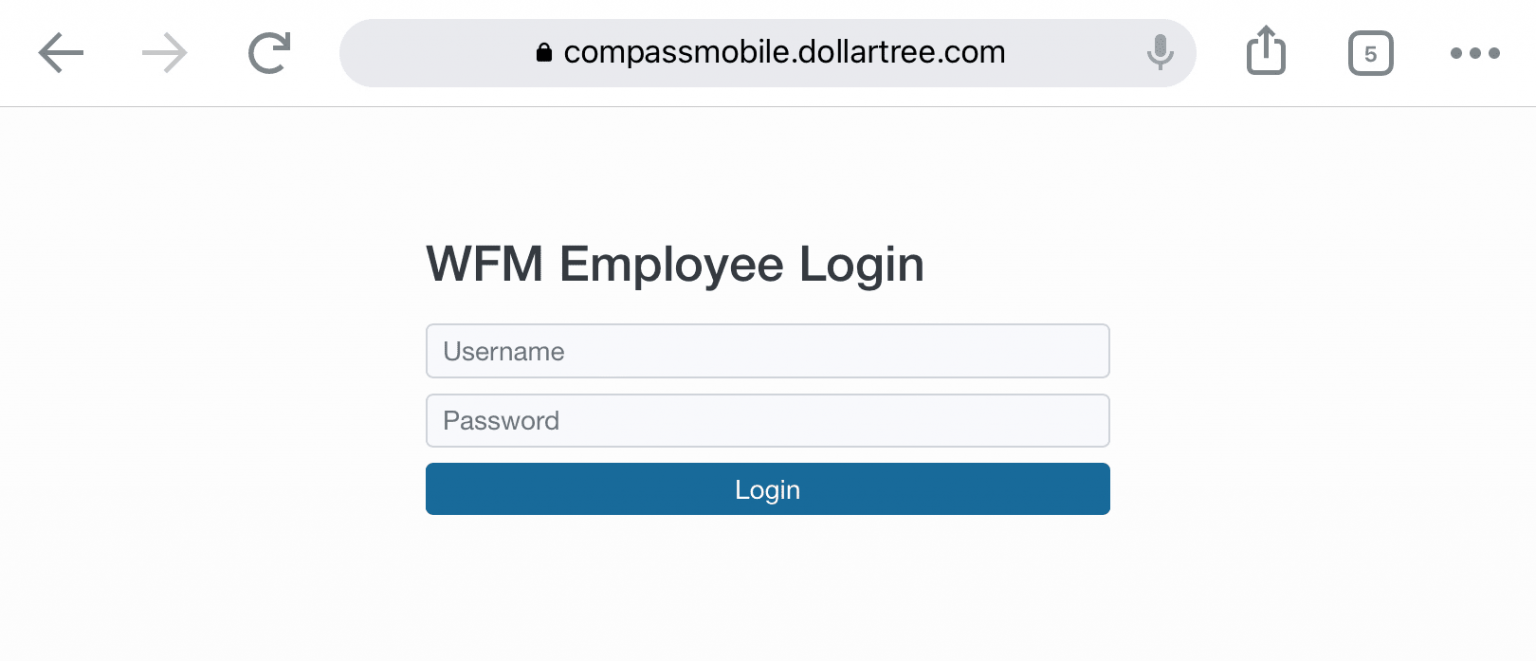This screenshot has height=661, width=1536.
Task: Click the Password placeholder text
Action: tap(501, 420)
